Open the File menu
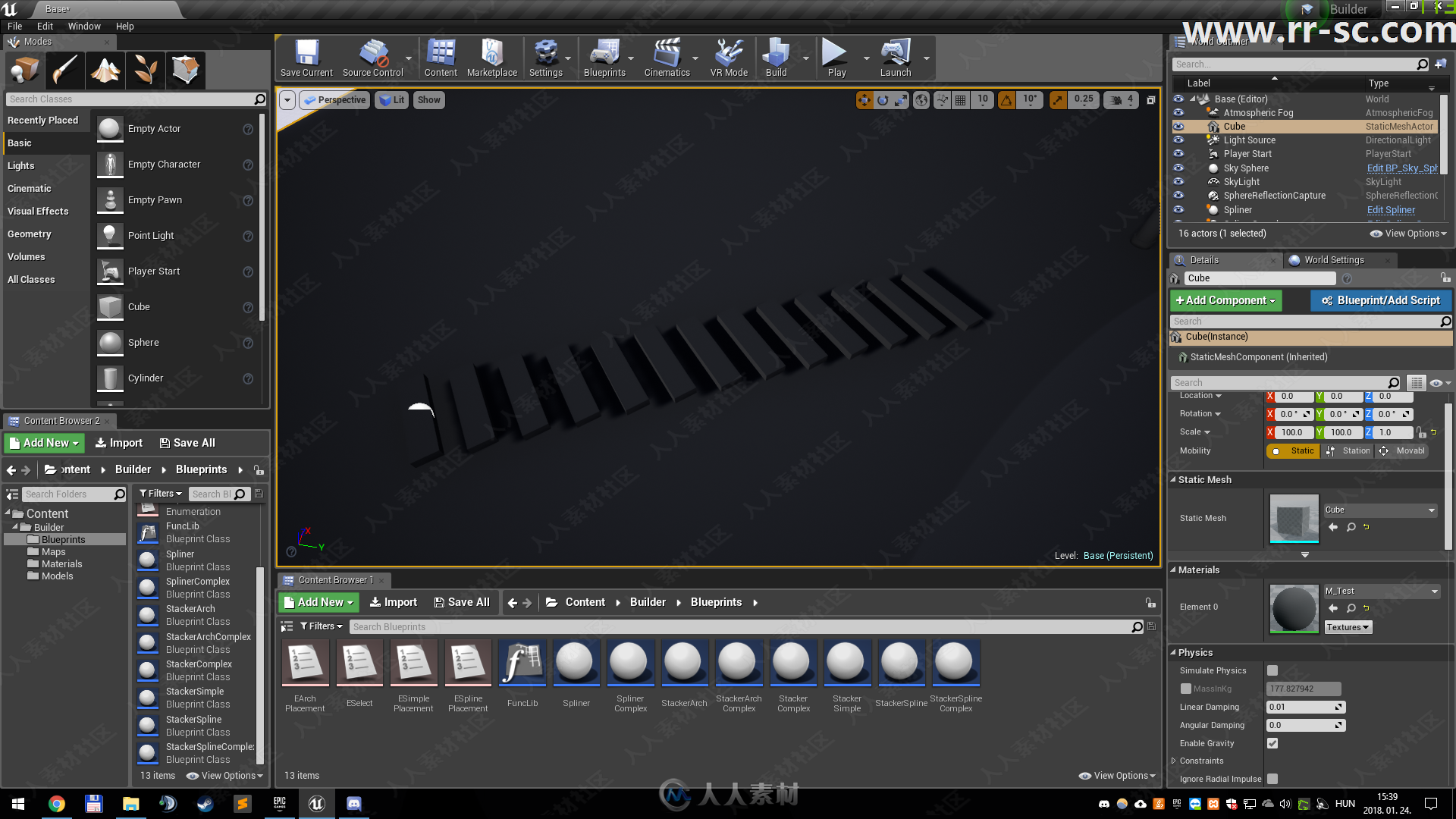Viewport: 1456px width, 819px height. click(15, 26)
